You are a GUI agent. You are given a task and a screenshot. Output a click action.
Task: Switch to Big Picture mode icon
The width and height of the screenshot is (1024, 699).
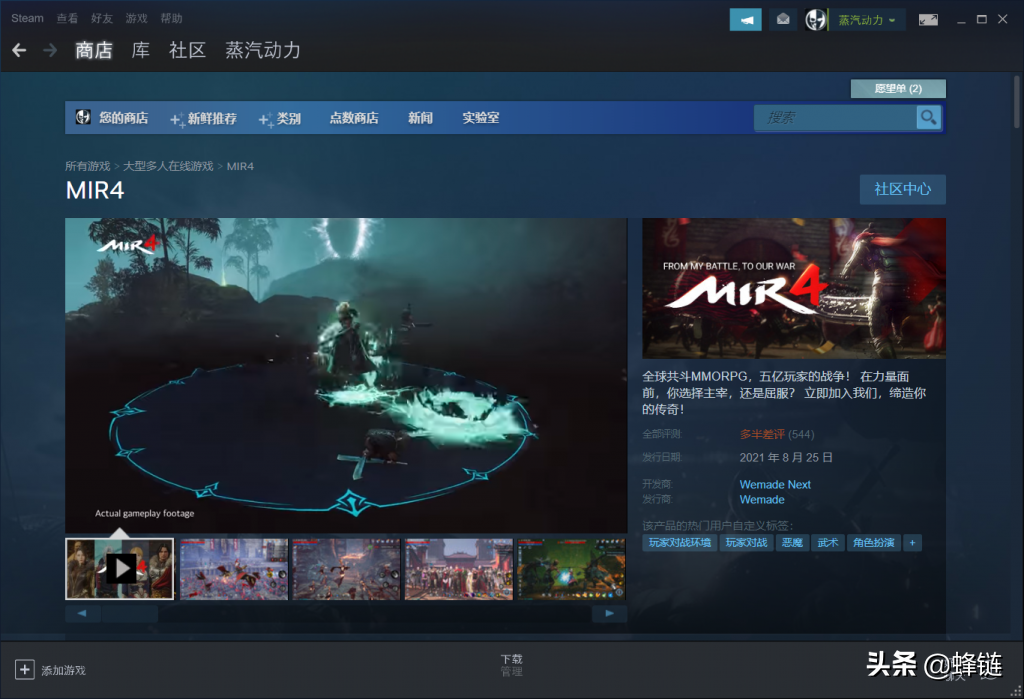pyautogui.click(x=928, y=19)
